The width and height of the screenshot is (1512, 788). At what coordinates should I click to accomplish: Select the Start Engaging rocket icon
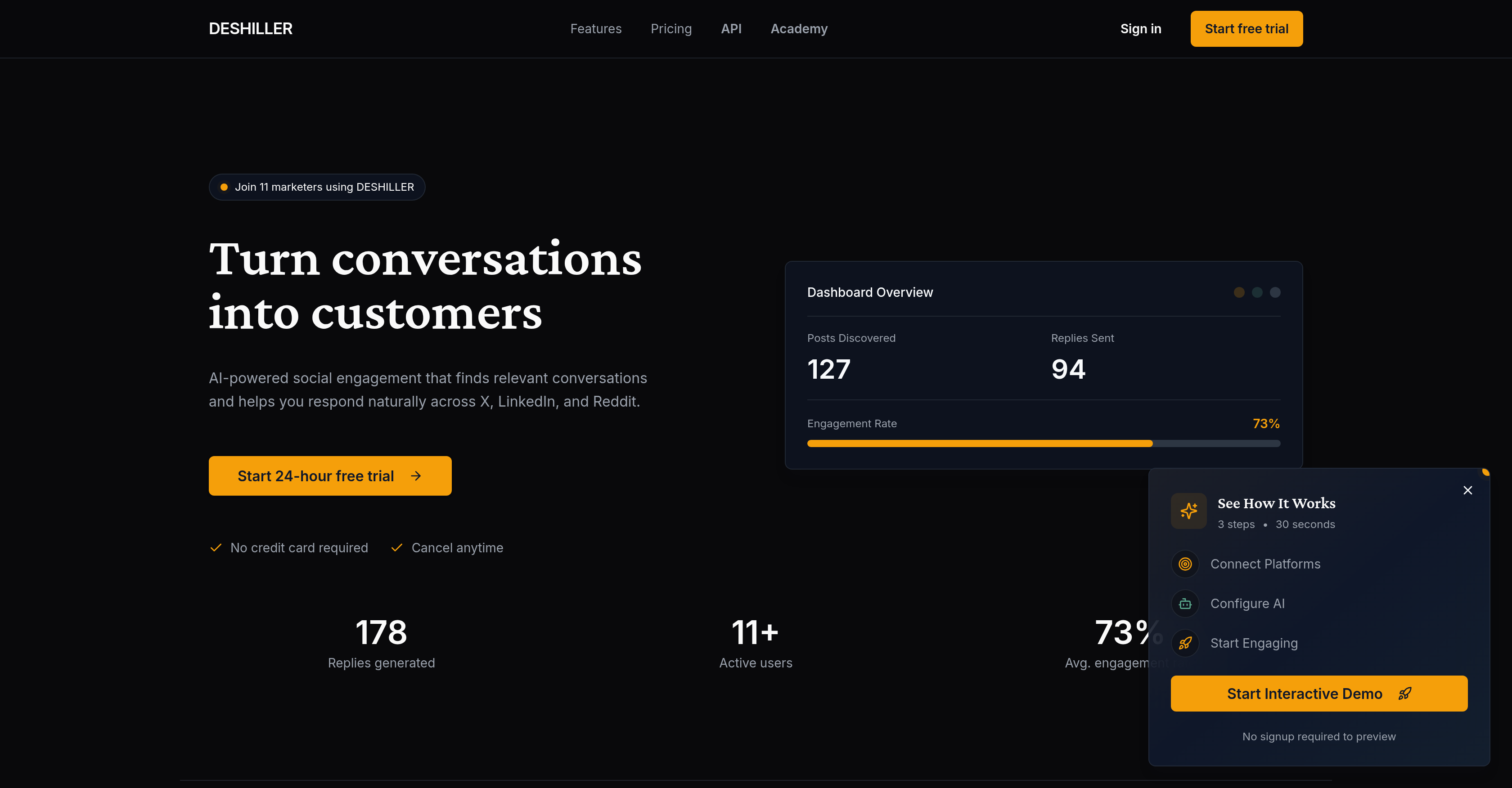tap(1185, 642)
